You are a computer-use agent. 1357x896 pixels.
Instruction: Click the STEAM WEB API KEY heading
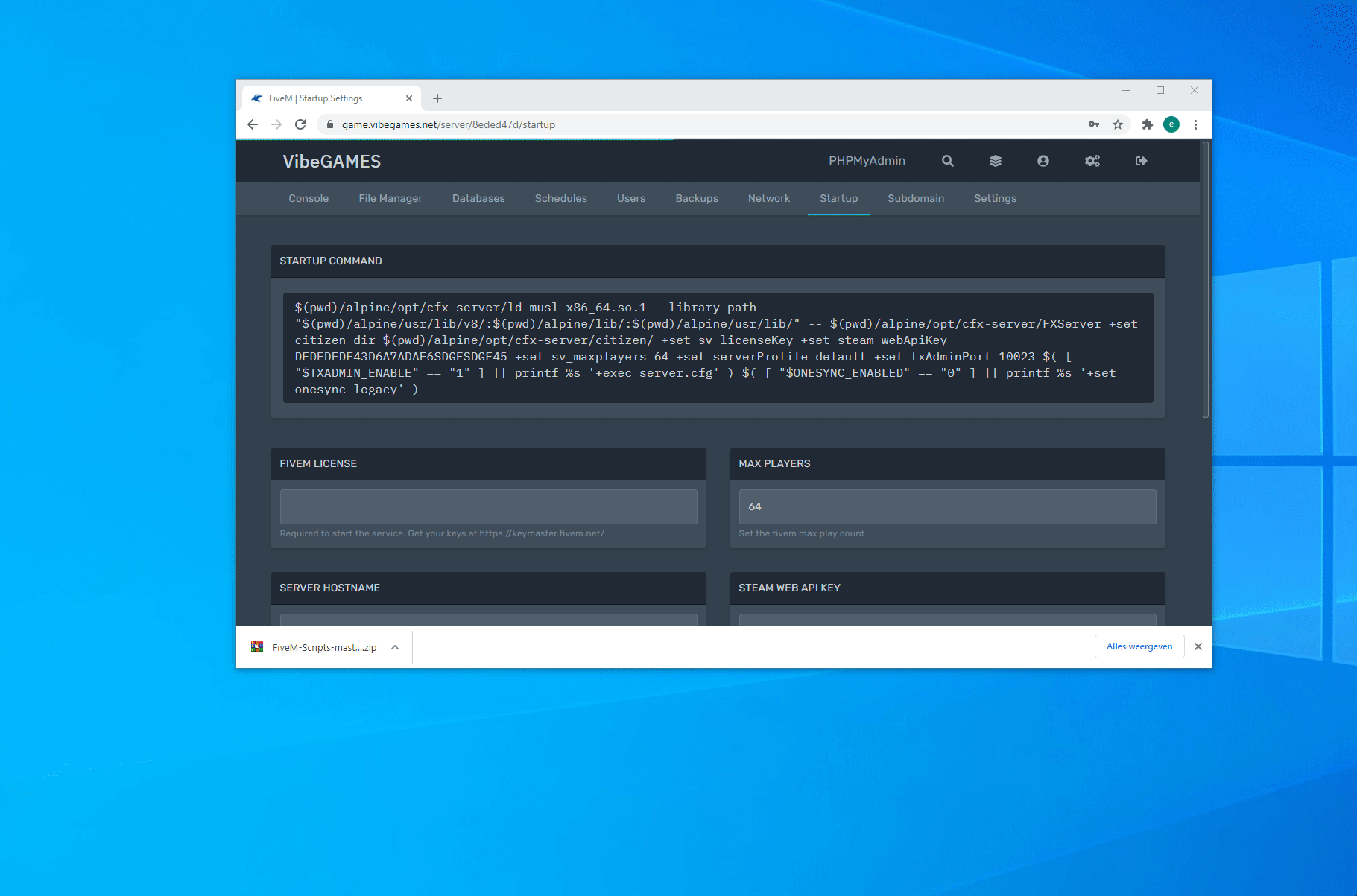[x=789, y=588]
